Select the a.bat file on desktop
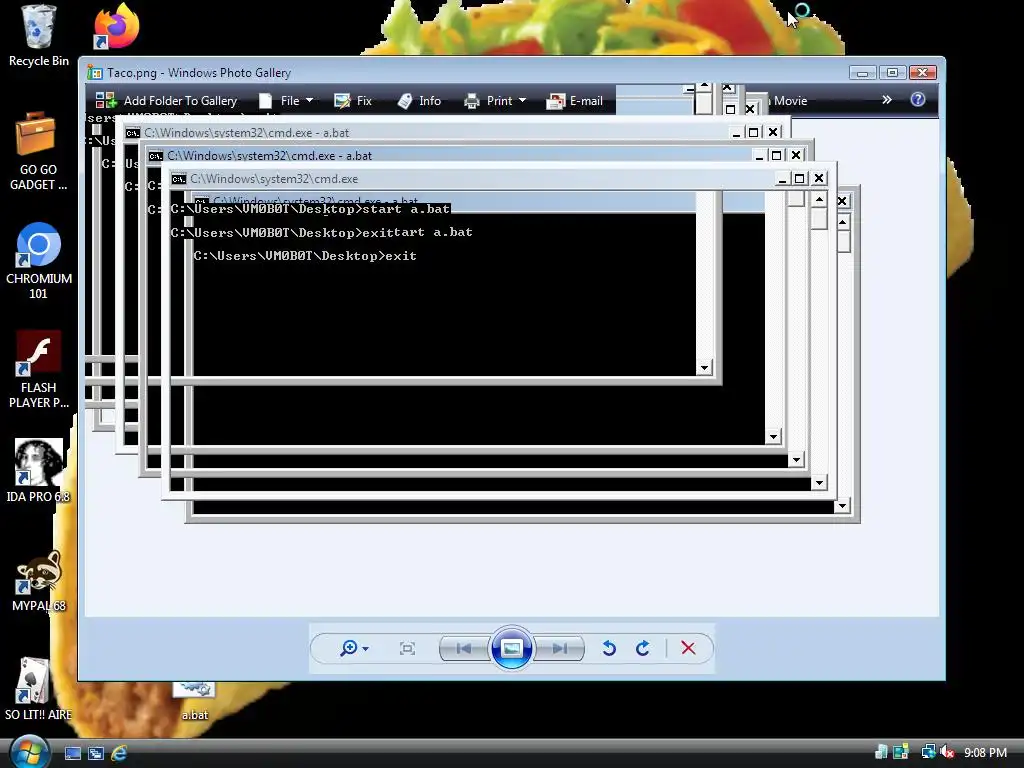The height and width of the screenshot is (768, 1024). tap(195, 701)
